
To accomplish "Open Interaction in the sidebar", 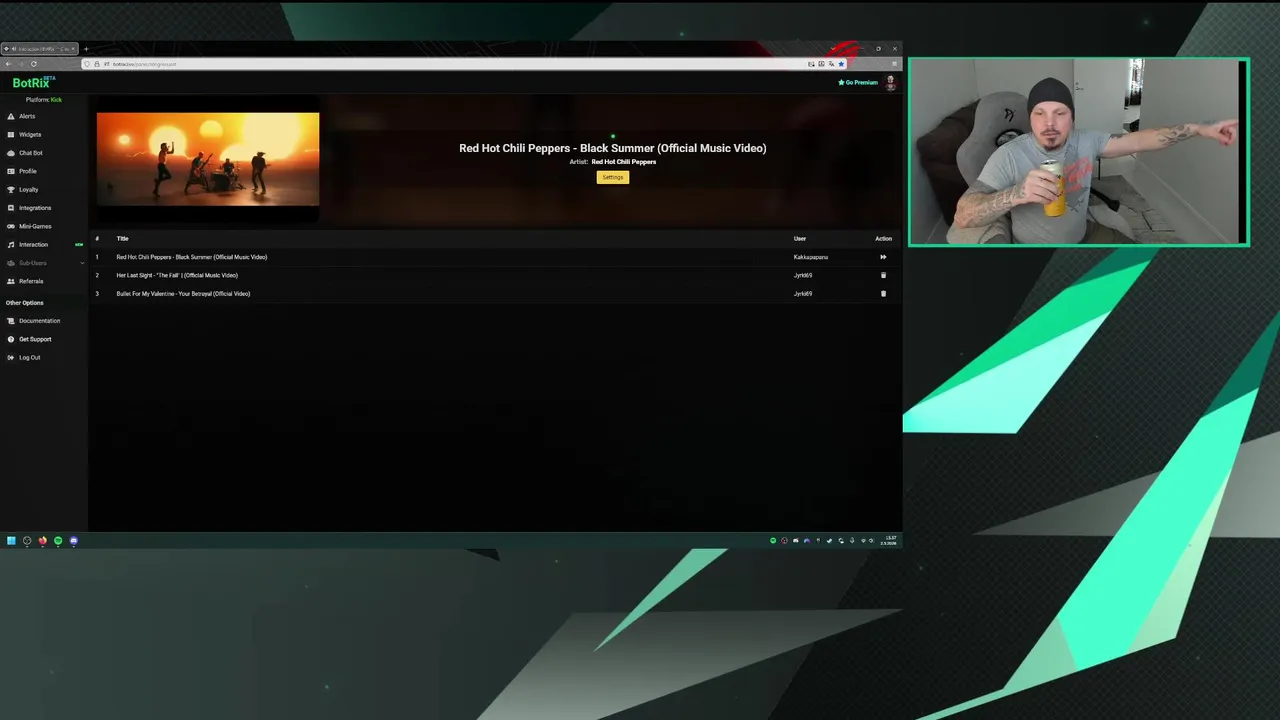I will point(28,244).
